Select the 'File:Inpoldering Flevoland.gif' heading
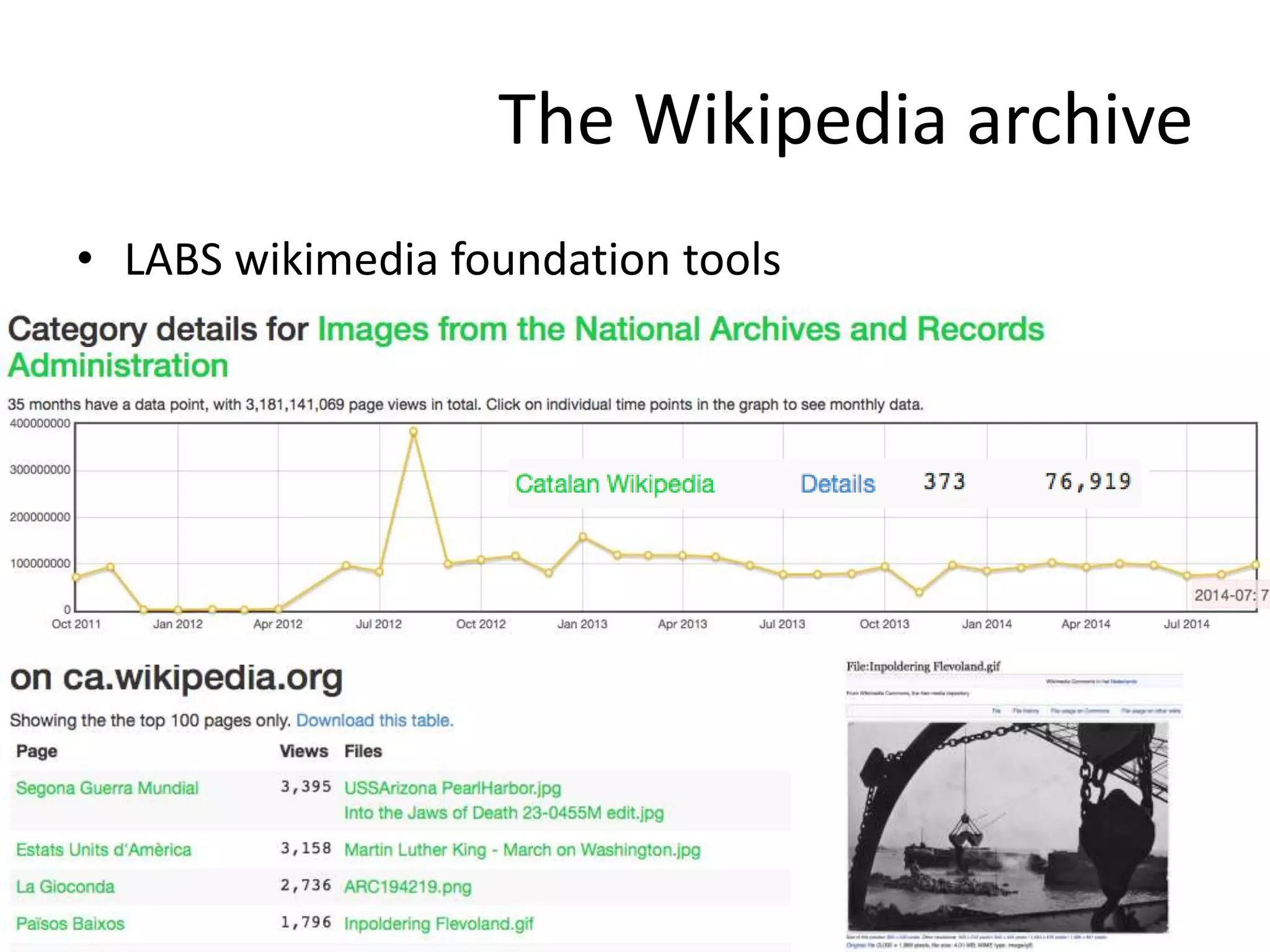This screenshot has width=1270, height=952. (x=923, y=666)
